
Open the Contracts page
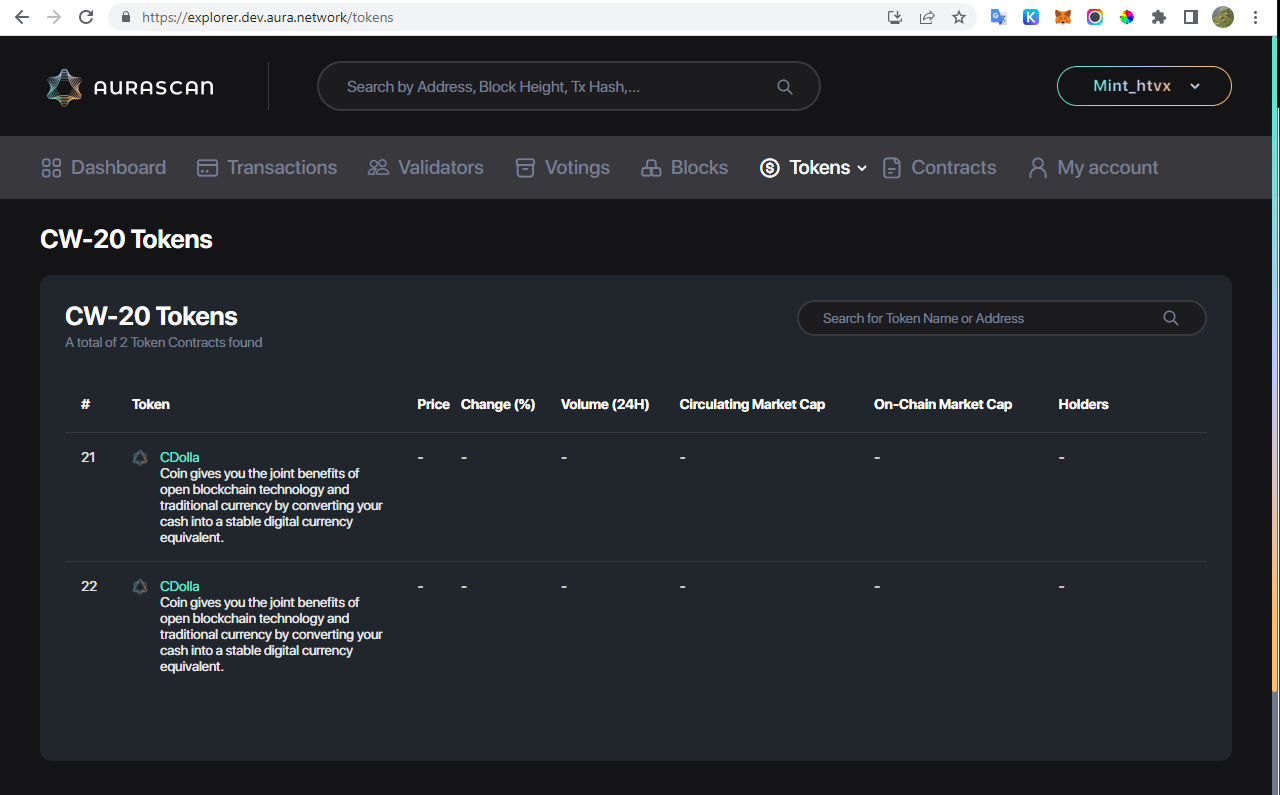tap(939, 168)
